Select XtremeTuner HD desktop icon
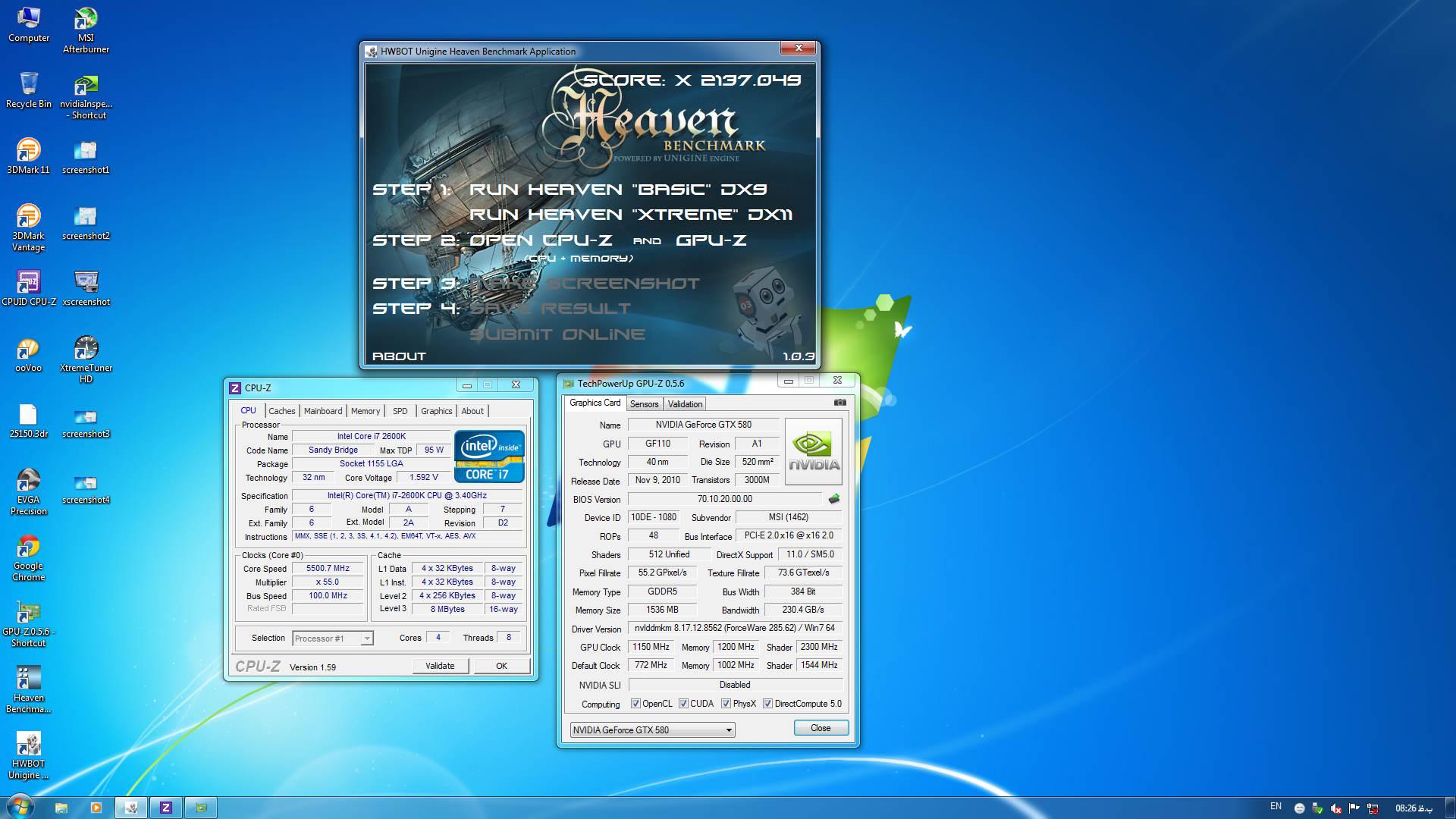1456x819 pixels. 86,359
